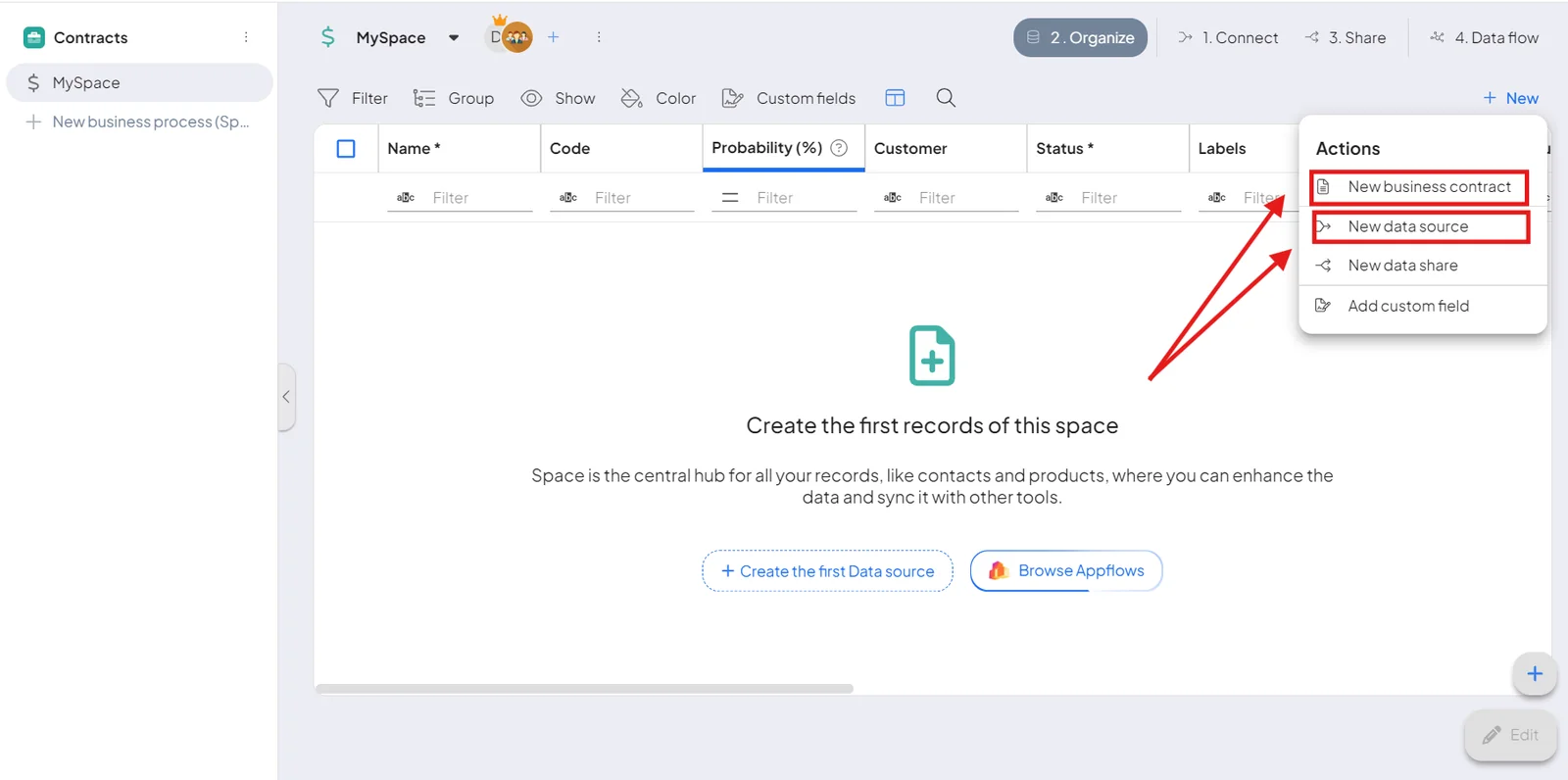Click the green add-document icon
The width and height of the screenshot is (1568, 780).
932,356
